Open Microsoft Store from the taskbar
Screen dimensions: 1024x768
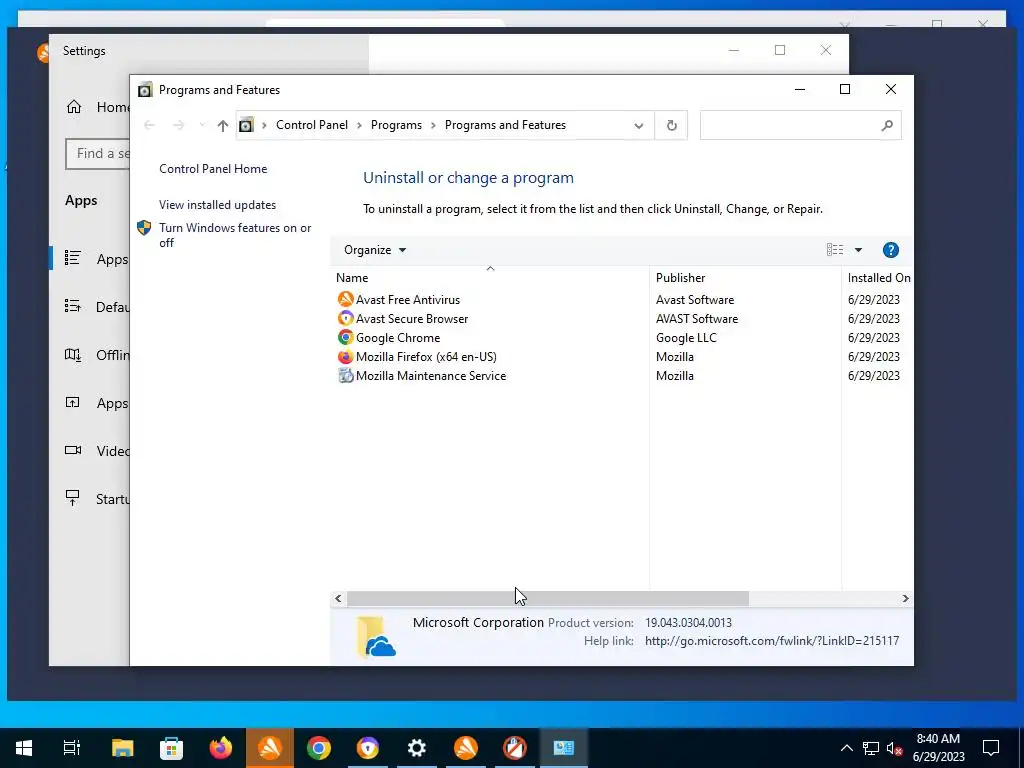(x=171, y=748)
